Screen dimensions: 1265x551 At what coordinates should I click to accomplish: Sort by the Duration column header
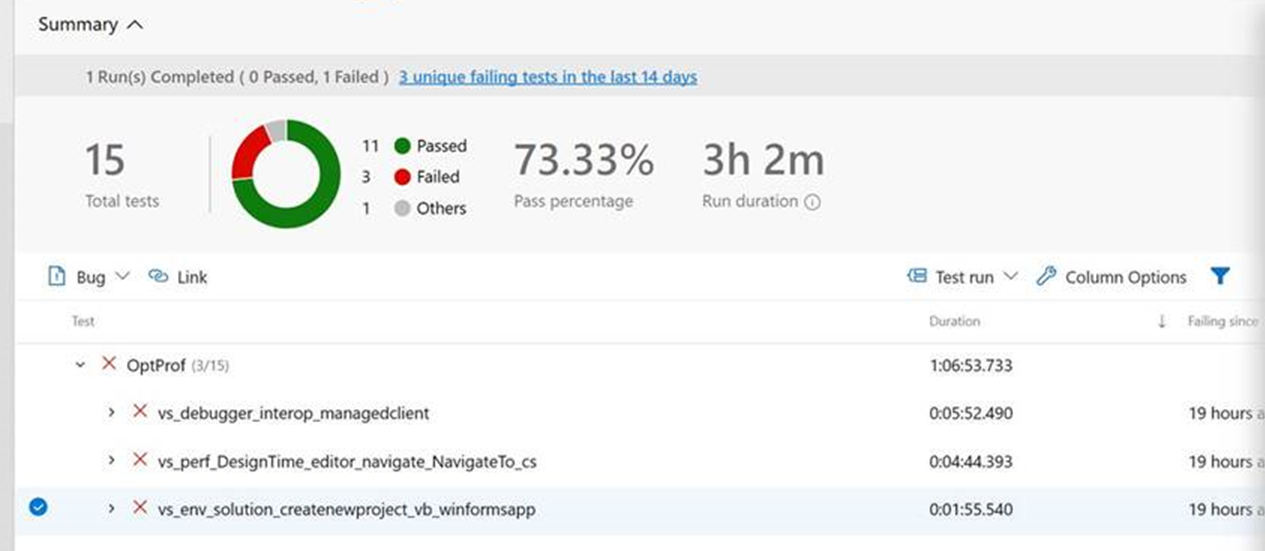[x=954, y=321]
